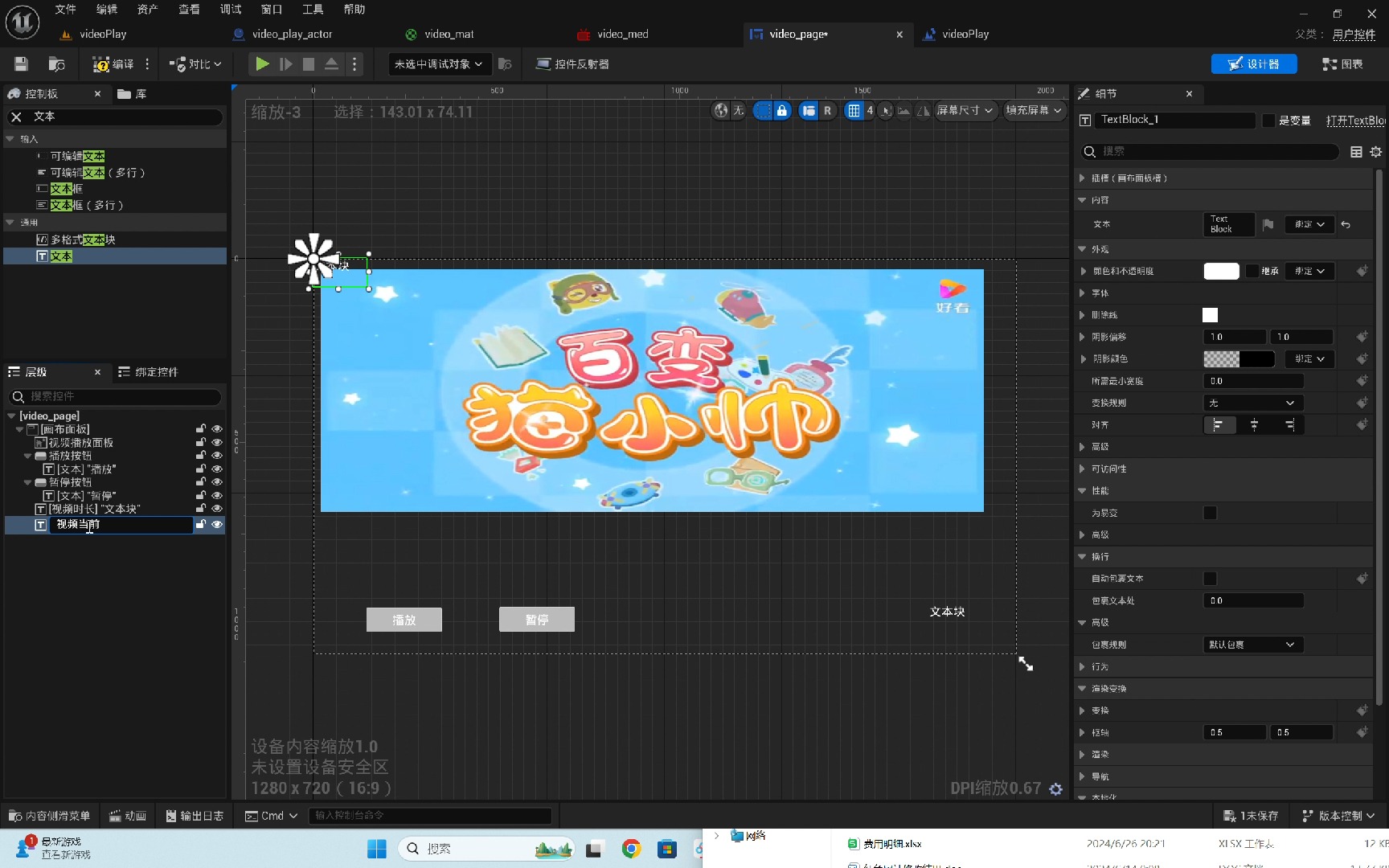Screen dimensions: 1389x868
Task: Open the 填充屏幕 fill screen dropdown
Action: pyautogui.click(x=1034, y=111)
